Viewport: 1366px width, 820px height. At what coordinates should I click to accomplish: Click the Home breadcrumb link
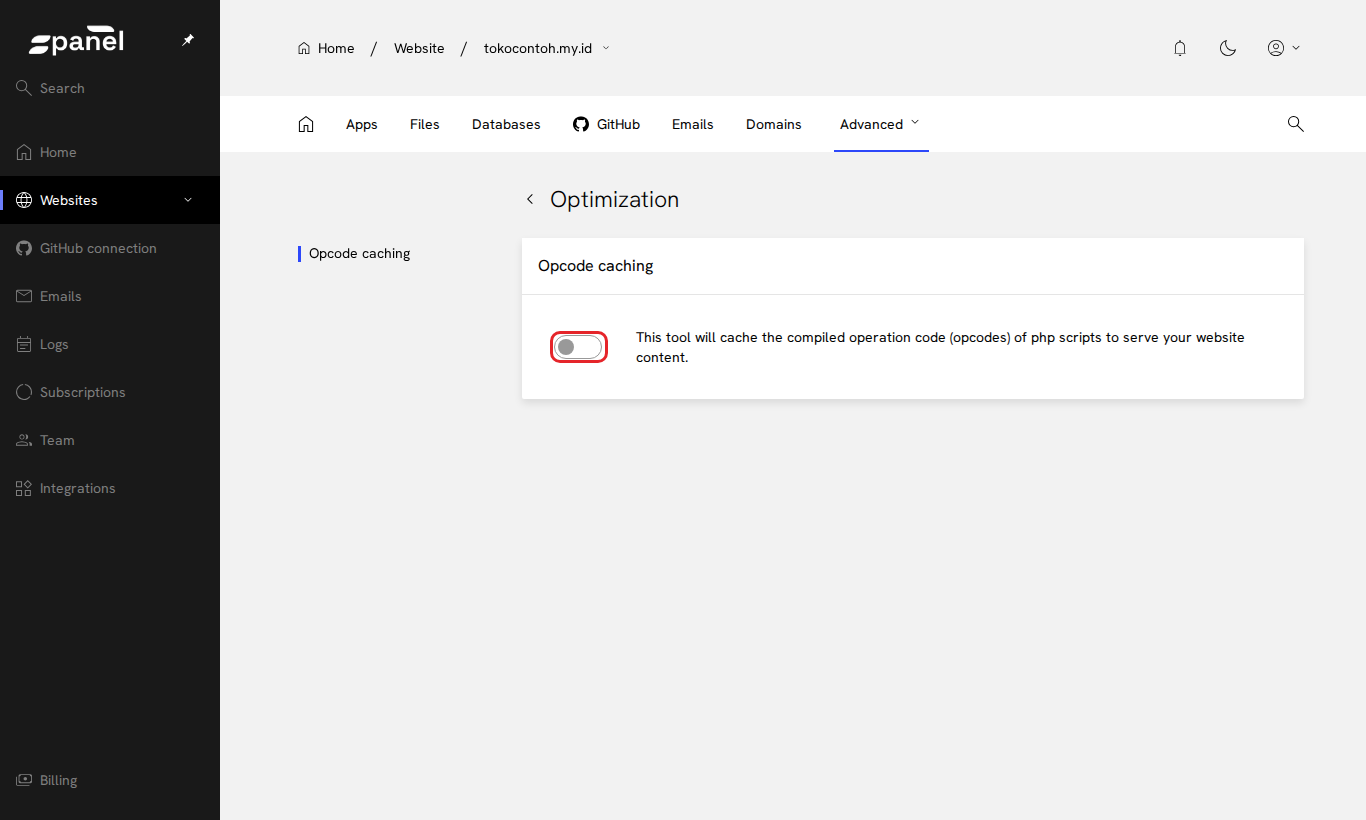point(326,48)
